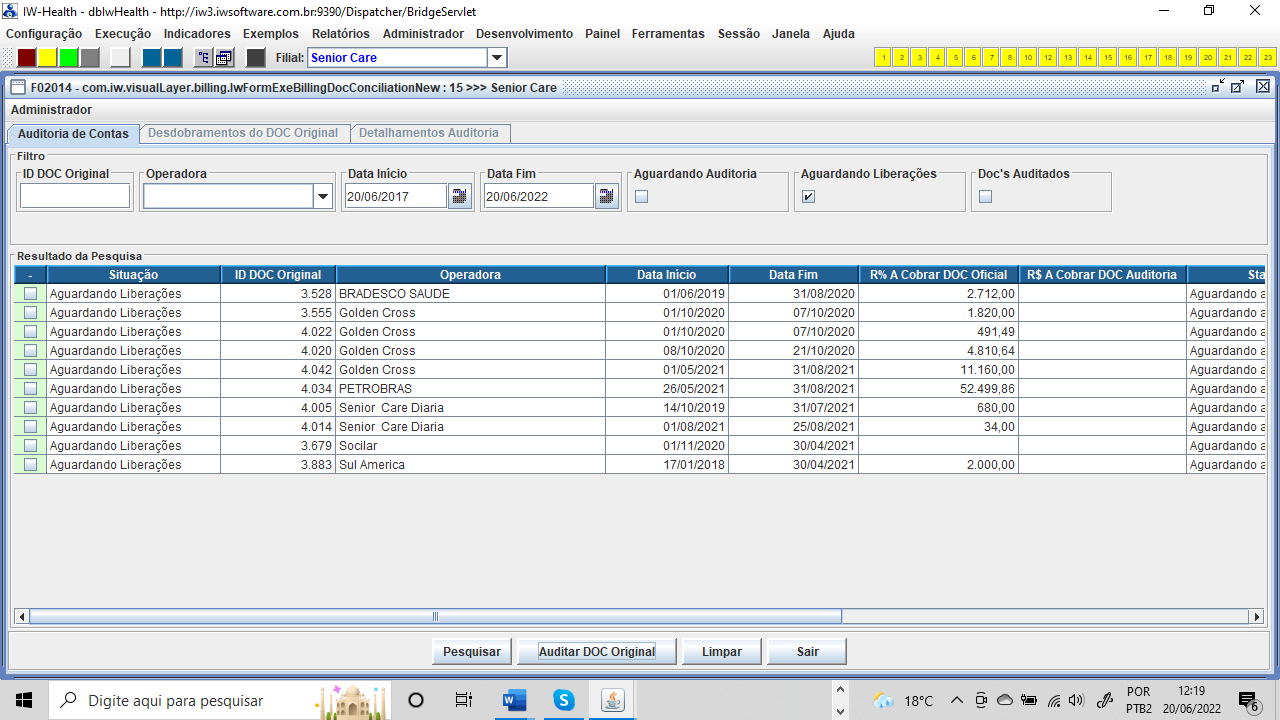Check the checkbox for DOC 4.005
Viewport: 1280px width, 720px height.
point(30,408)
